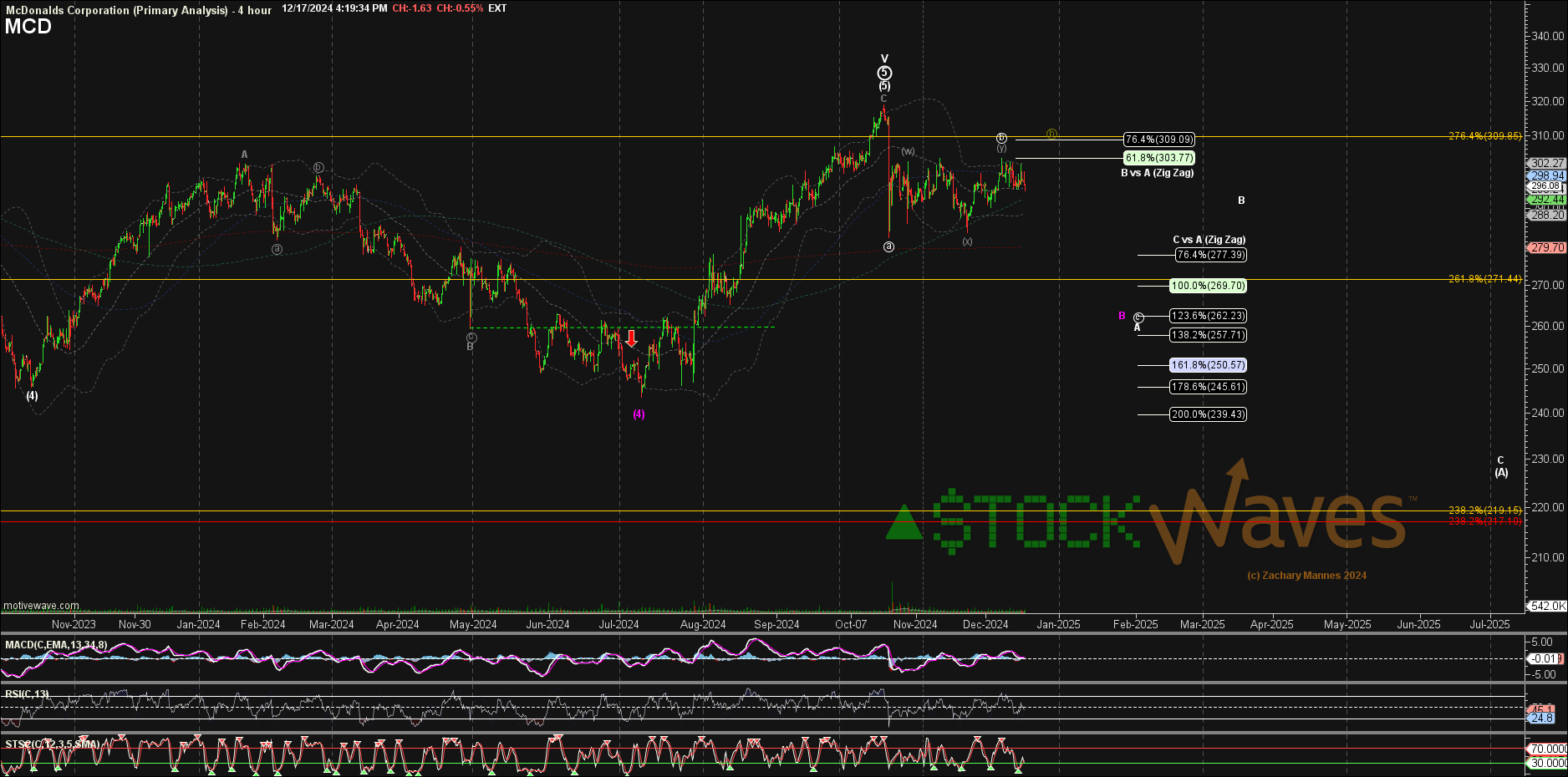Open the STSC(C,12,3,5,SMA) indicator label

point(52,744)
